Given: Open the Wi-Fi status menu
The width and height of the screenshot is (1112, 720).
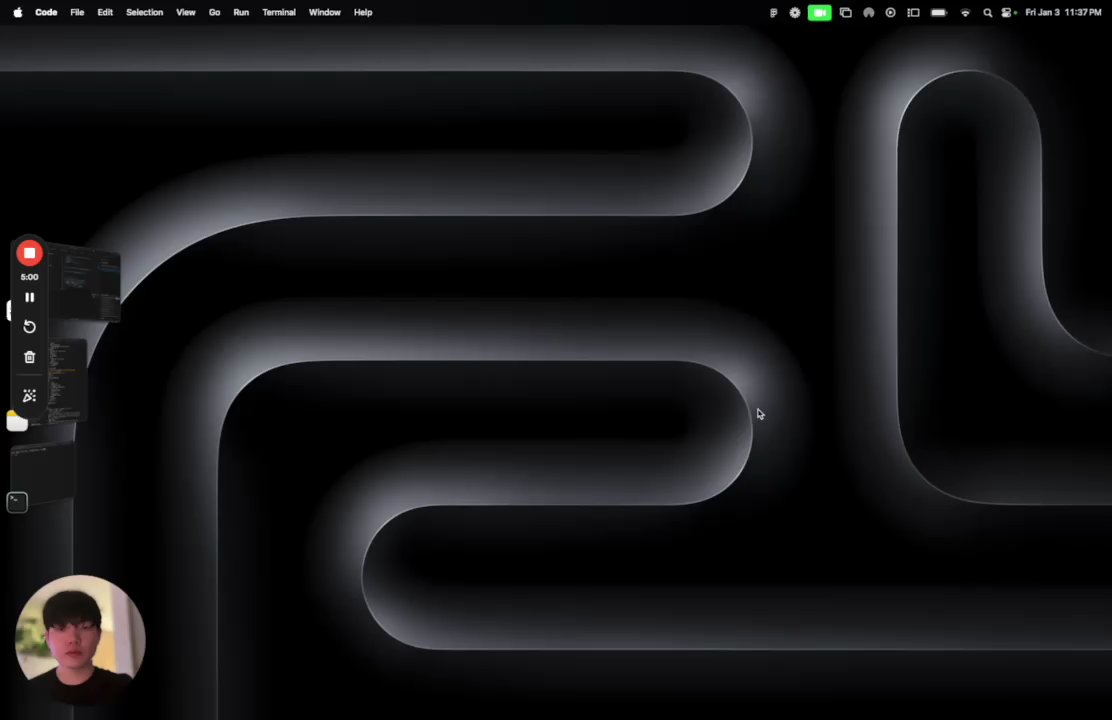Looking at the screenshot, I should [x=965, y=13].
